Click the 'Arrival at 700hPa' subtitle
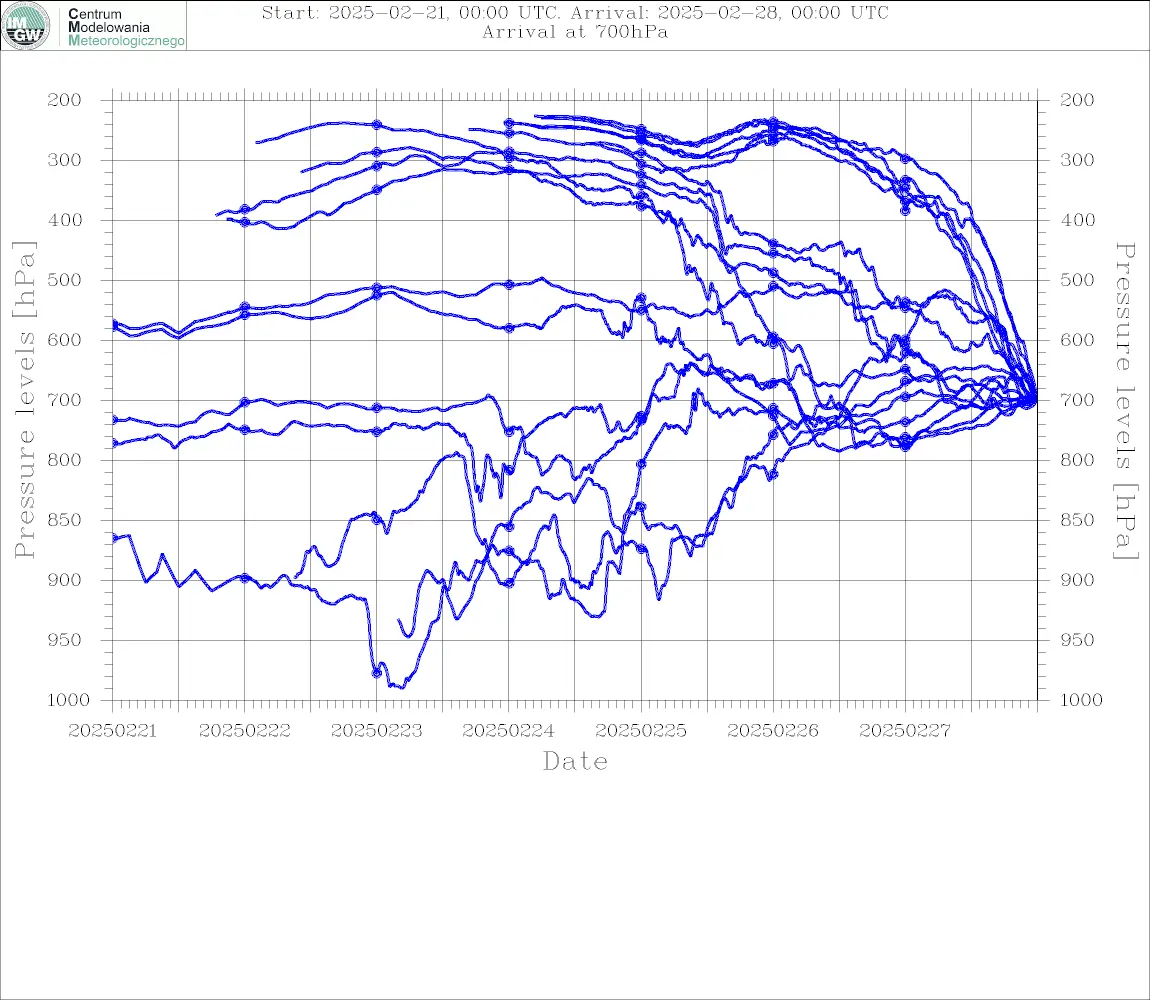The image size is (1150, 1000). pyautogui.click(x=575, y=32)
